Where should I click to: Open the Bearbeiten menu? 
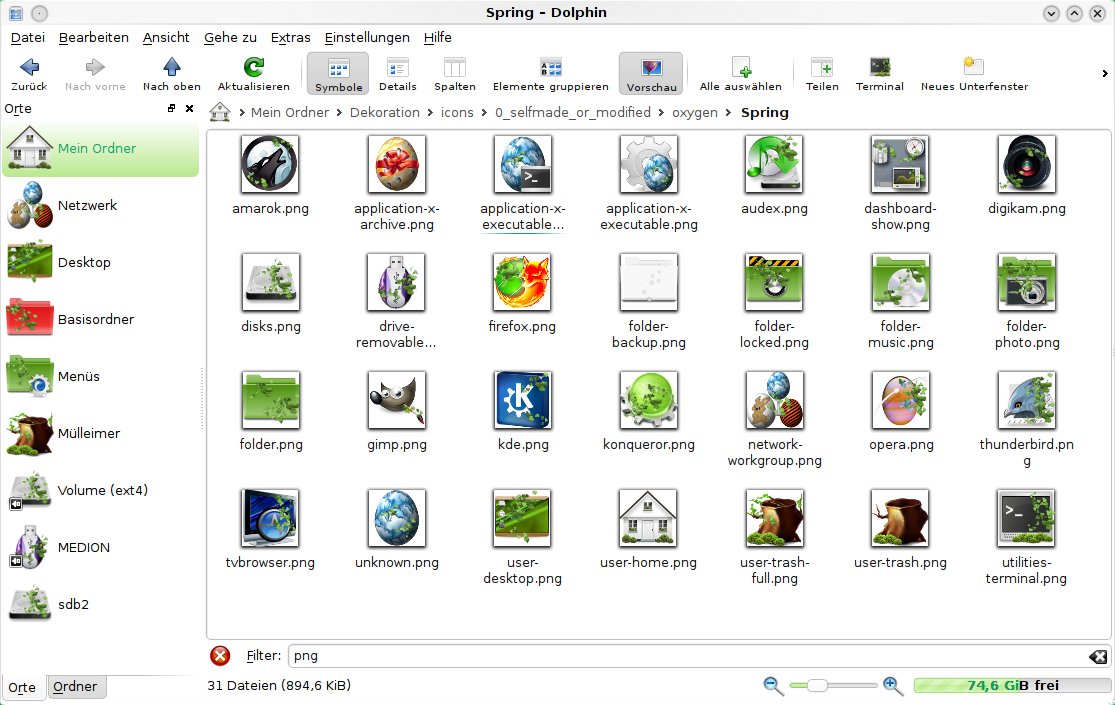93,37
